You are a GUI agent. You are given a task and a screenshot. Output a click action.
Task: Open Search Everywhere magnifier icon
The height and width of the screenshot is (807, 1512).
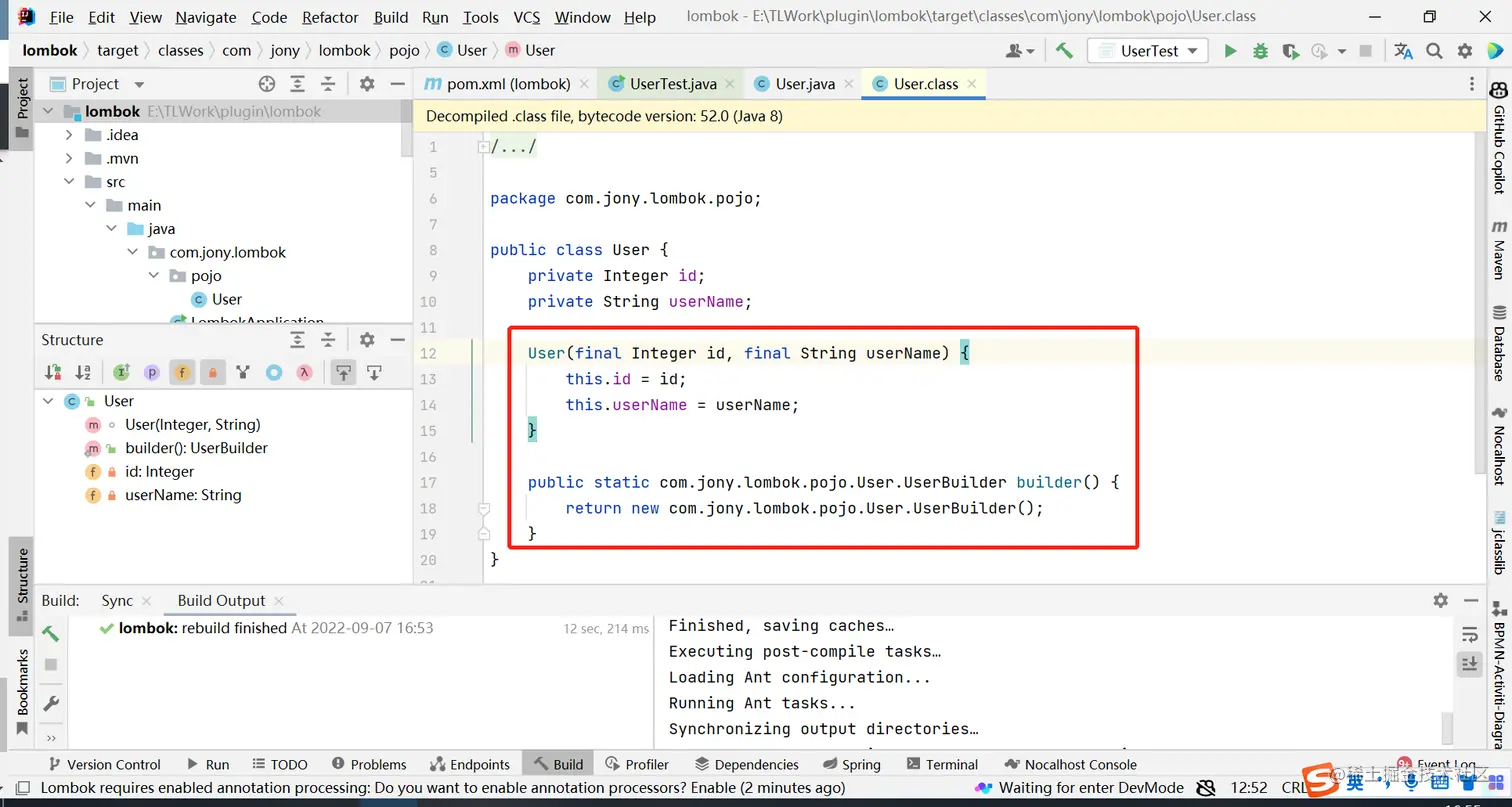[1434, 51]
